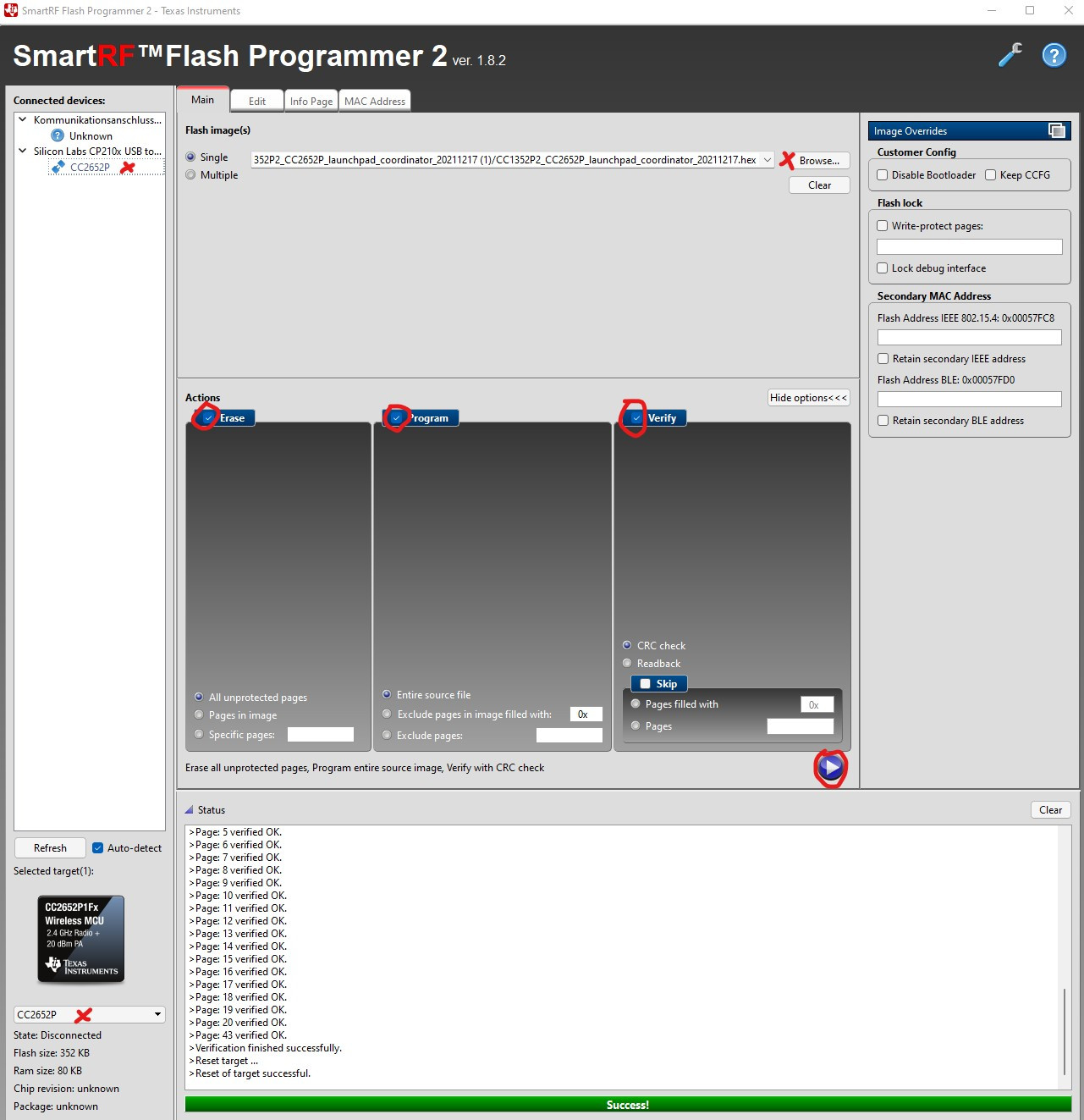Enable Lock debug interface
This screenshot has height=1120, width=1084.
click(x=883, y=268)
